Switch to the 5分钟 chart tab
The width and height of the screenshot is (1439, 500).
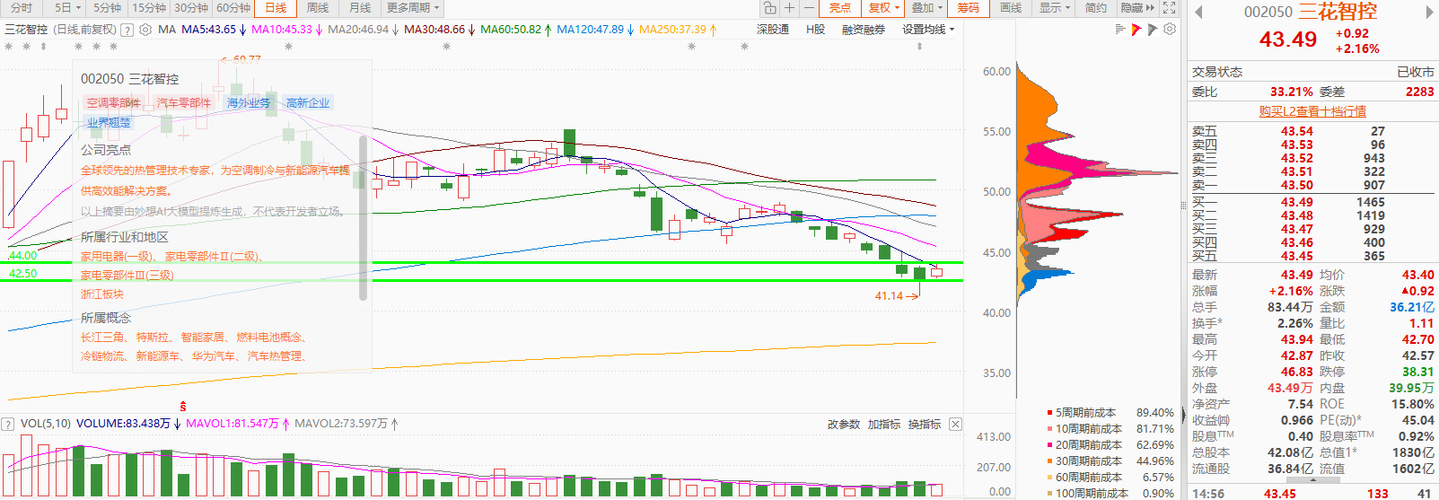pyautogui.click(x=107, y=8)
